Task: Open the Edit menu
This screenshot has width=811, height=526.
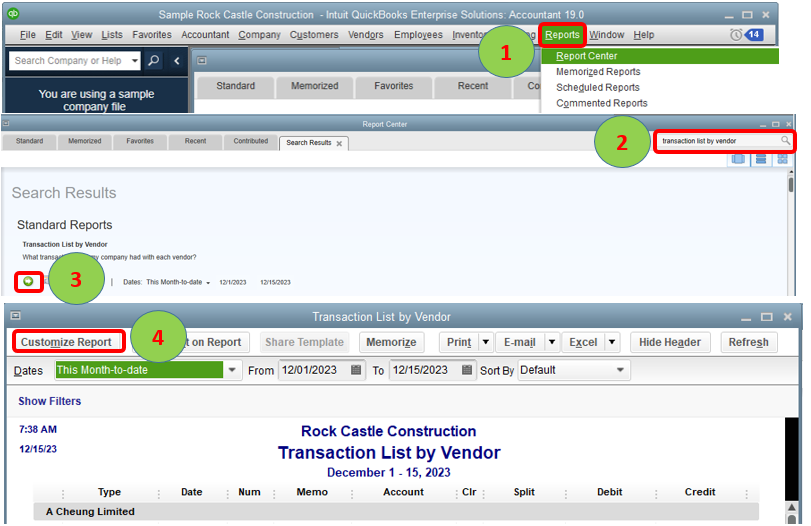Action: tap(53, 35)
